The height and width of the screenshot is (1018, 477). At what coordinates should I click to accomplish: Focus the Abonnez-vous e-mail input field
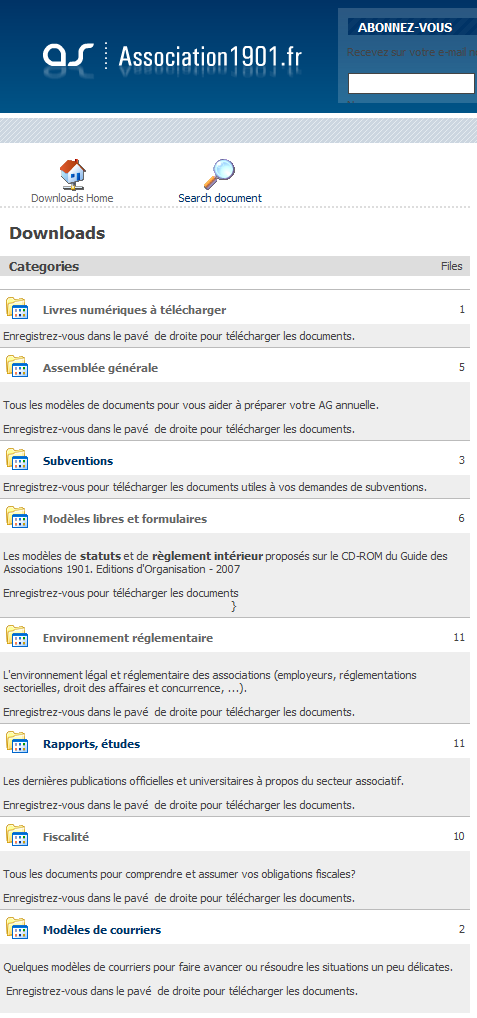pyautogui.click(x=411, y=84)
